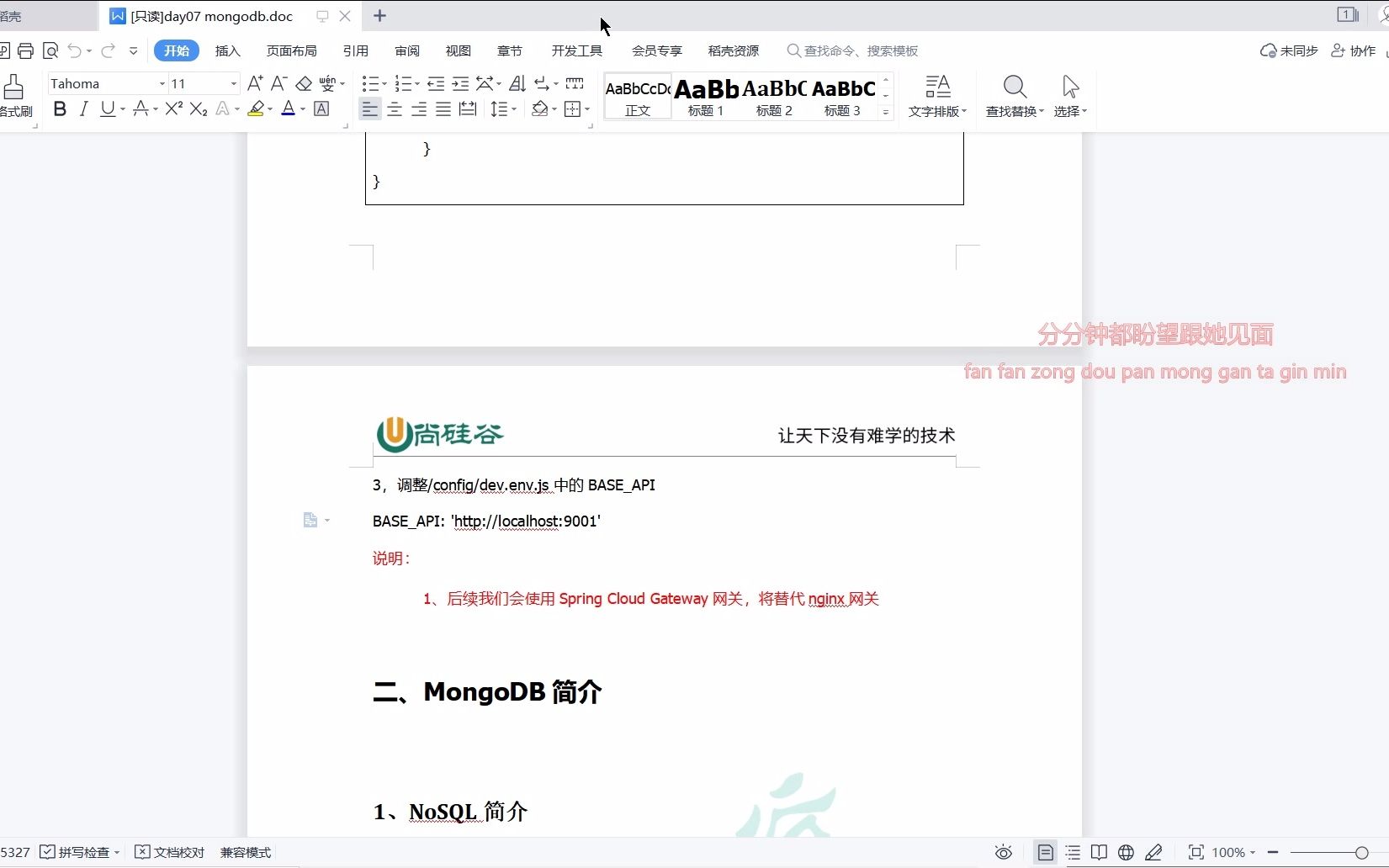
Task: Click the Print icon in quick toolbar
Action: point(25,50)
